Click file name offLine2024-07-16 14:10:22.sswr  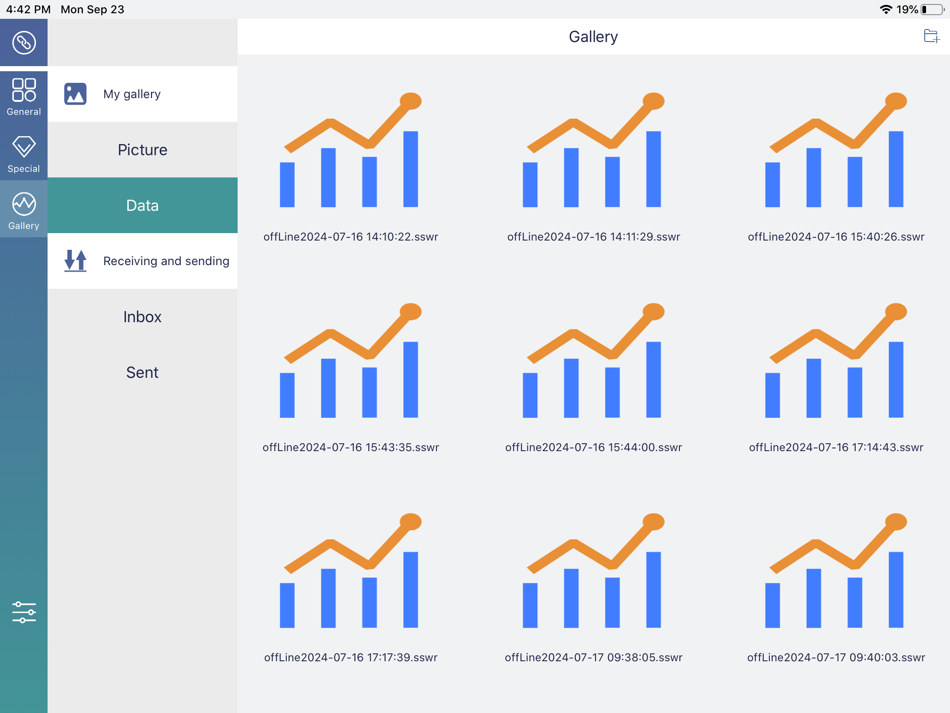point(351,237)
